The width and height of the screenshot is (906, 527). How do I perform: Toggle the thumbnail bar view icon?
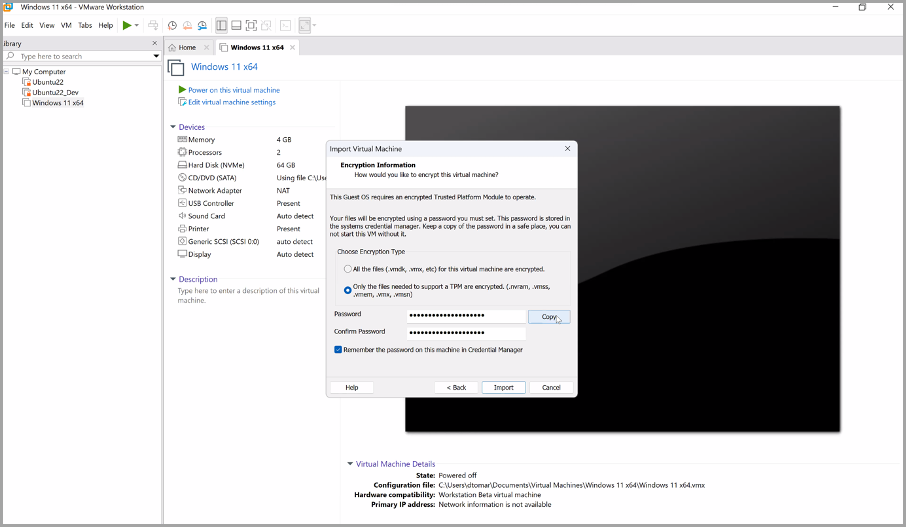(236, 25)
